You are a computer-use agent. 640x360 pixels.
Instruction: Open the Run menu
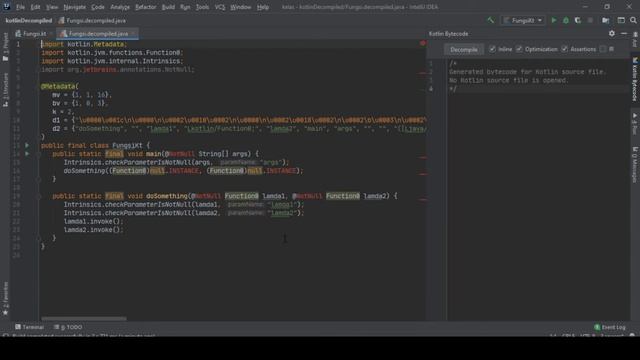[185, 7]
